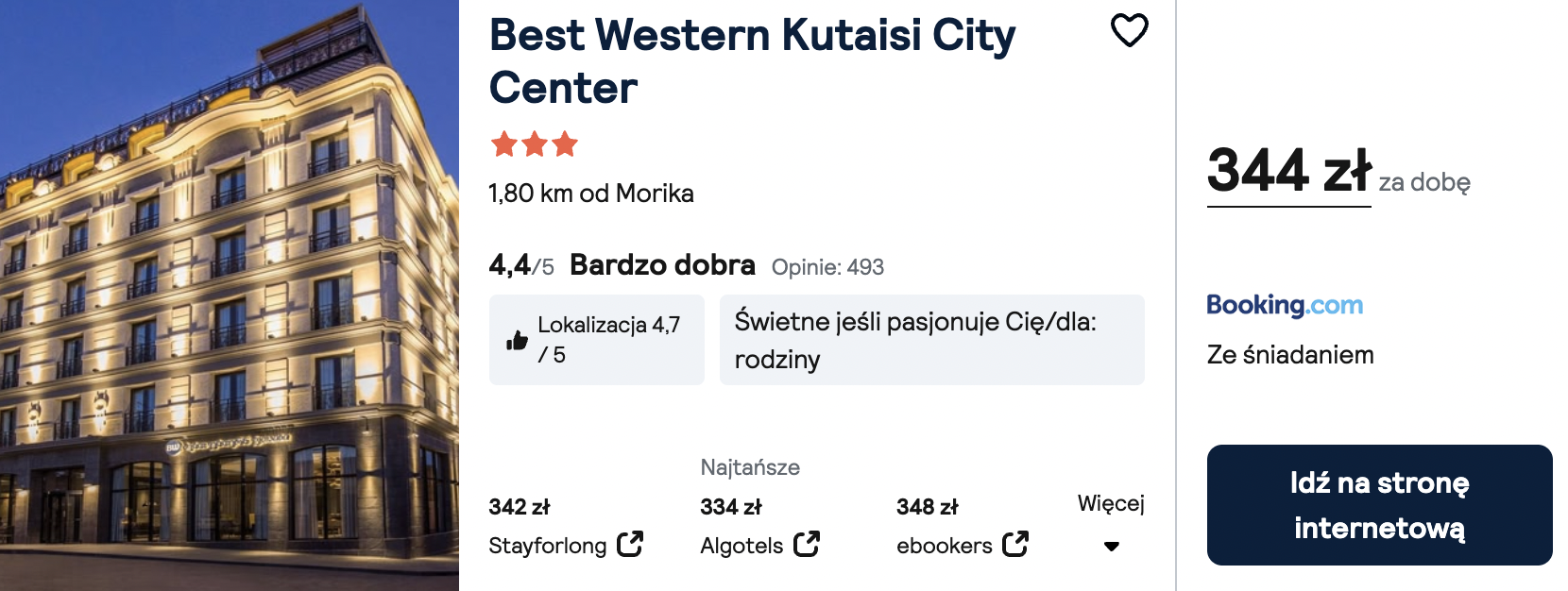This screenshot has width=1568, height=591.
Task: Click the 4,4/5 Bardzo dobra rating
Action: (x=622, y=265)
